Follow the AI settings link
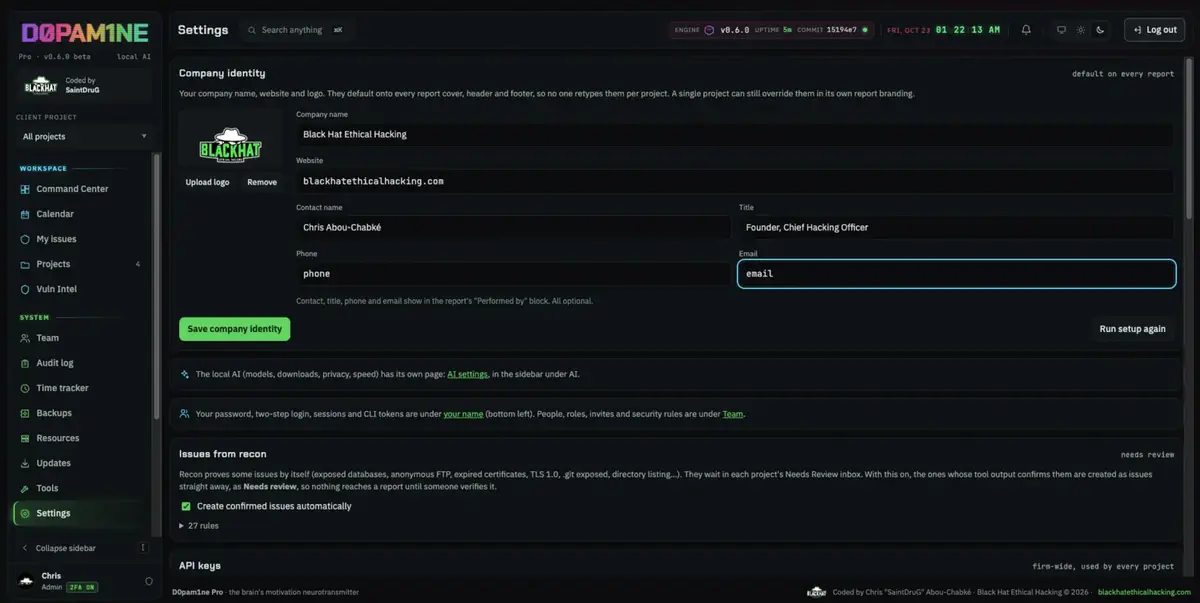This screenshot has height=603, width=1200. tap(467, 374)
